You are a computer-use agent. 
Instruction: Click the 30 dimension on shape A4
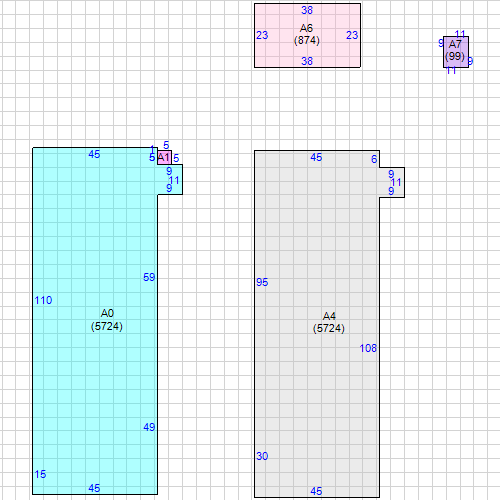point(262,456)
